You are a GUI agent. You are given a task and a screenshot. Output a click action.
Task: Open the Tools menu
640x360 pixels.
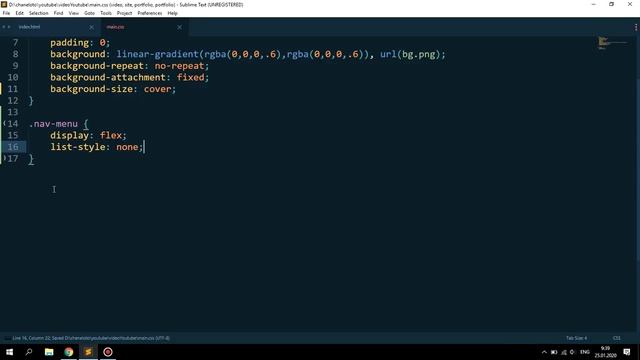click(106, 13)
